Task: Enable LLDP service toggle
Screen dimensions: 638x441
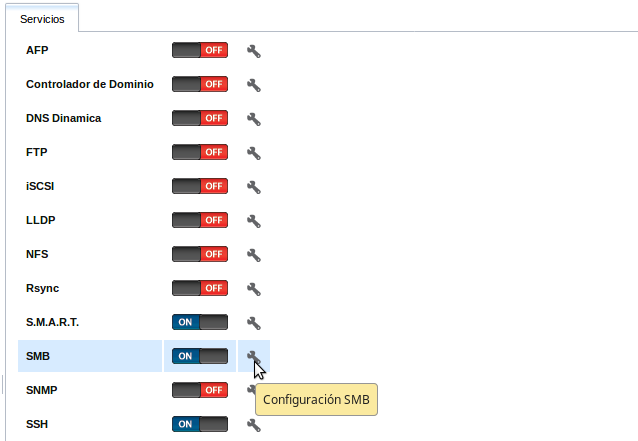Action: point(200,220)
